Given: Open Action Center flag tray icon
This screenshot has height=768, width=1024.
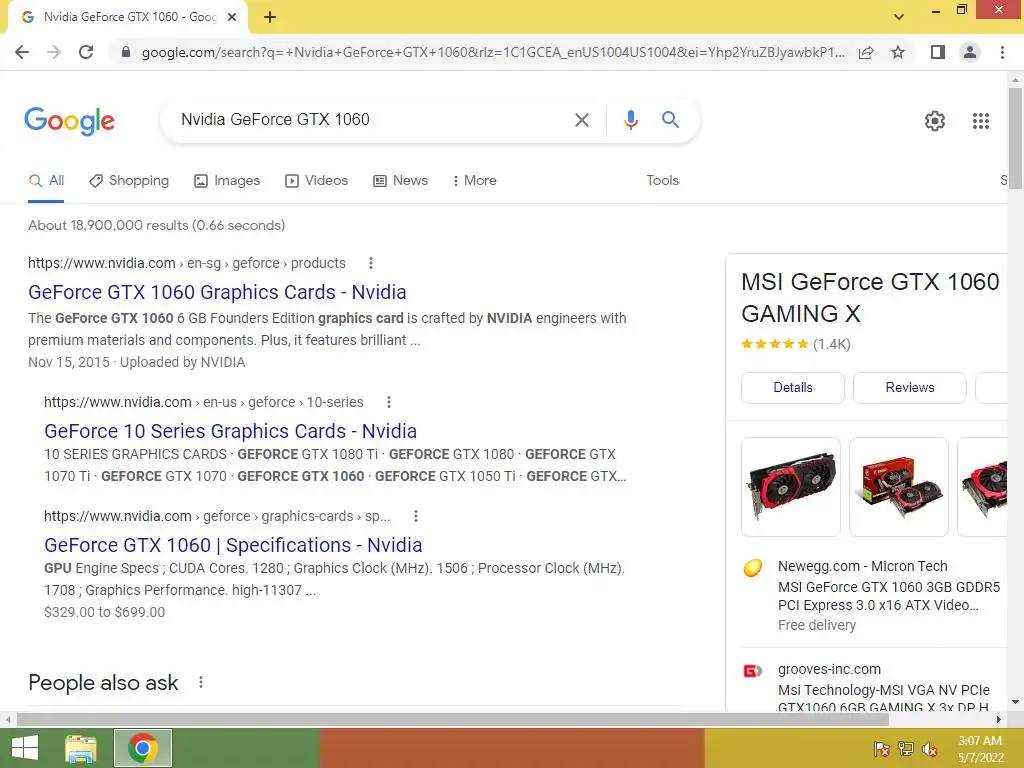Looking at the screenshot, I should click(882, 749).
